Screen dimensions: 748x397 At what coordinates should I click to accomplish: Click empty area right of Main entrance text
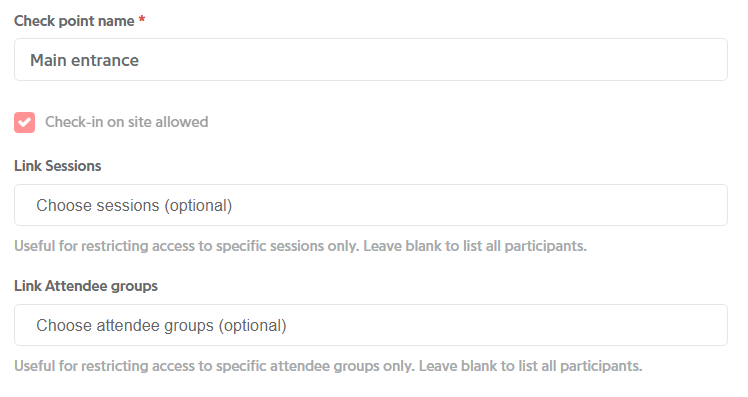[x=429, y=60]
